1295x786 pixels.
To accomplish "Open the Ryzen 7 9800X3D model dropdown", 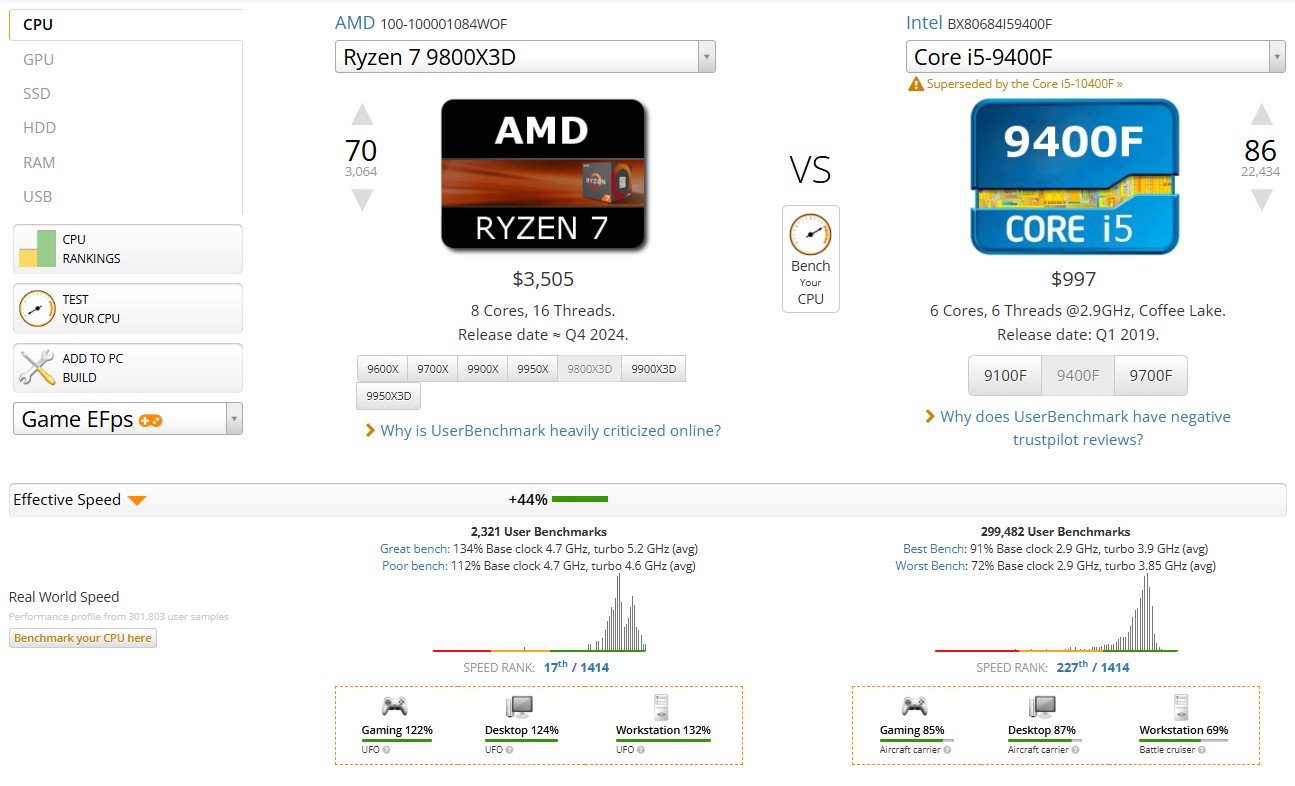I will [706, 57].
